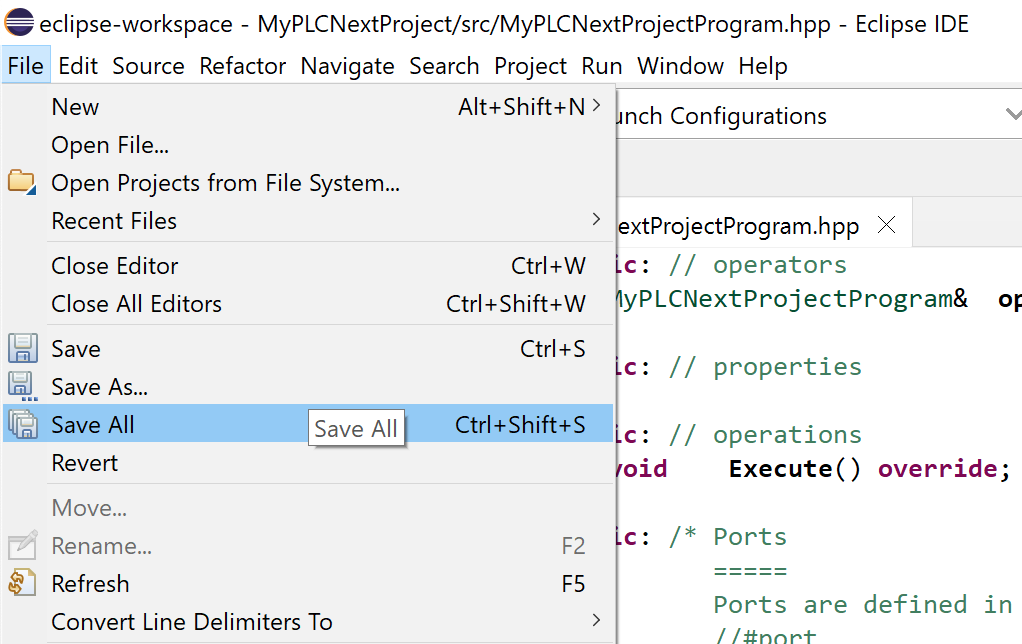Screen dimensions: 1022x644
Task: Select the highlighted Save All entry
Action: tap(308, 424)
